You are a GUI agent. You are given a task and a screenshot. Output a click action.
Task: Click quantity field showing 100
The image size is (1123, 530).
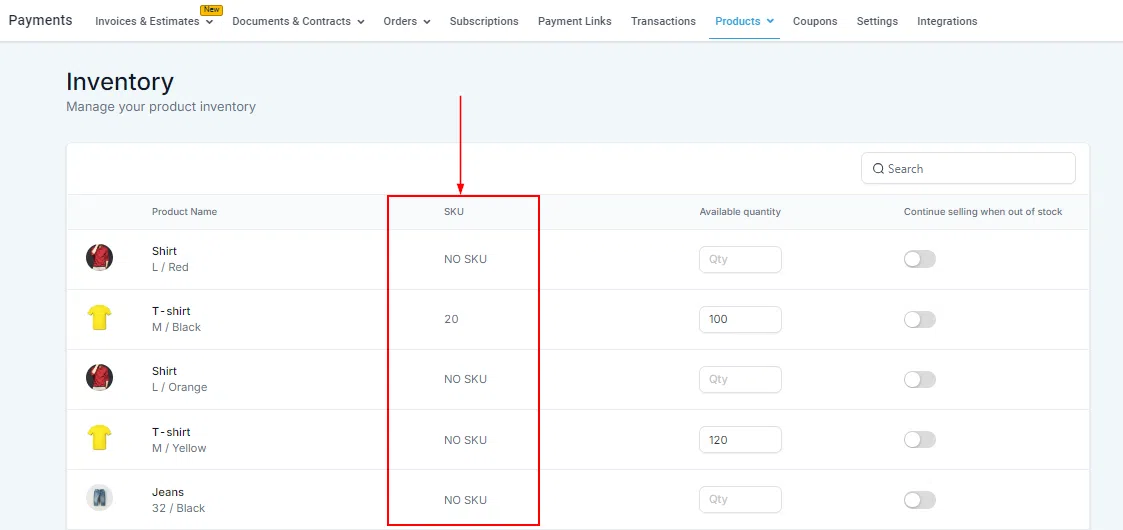click(740, 319)
